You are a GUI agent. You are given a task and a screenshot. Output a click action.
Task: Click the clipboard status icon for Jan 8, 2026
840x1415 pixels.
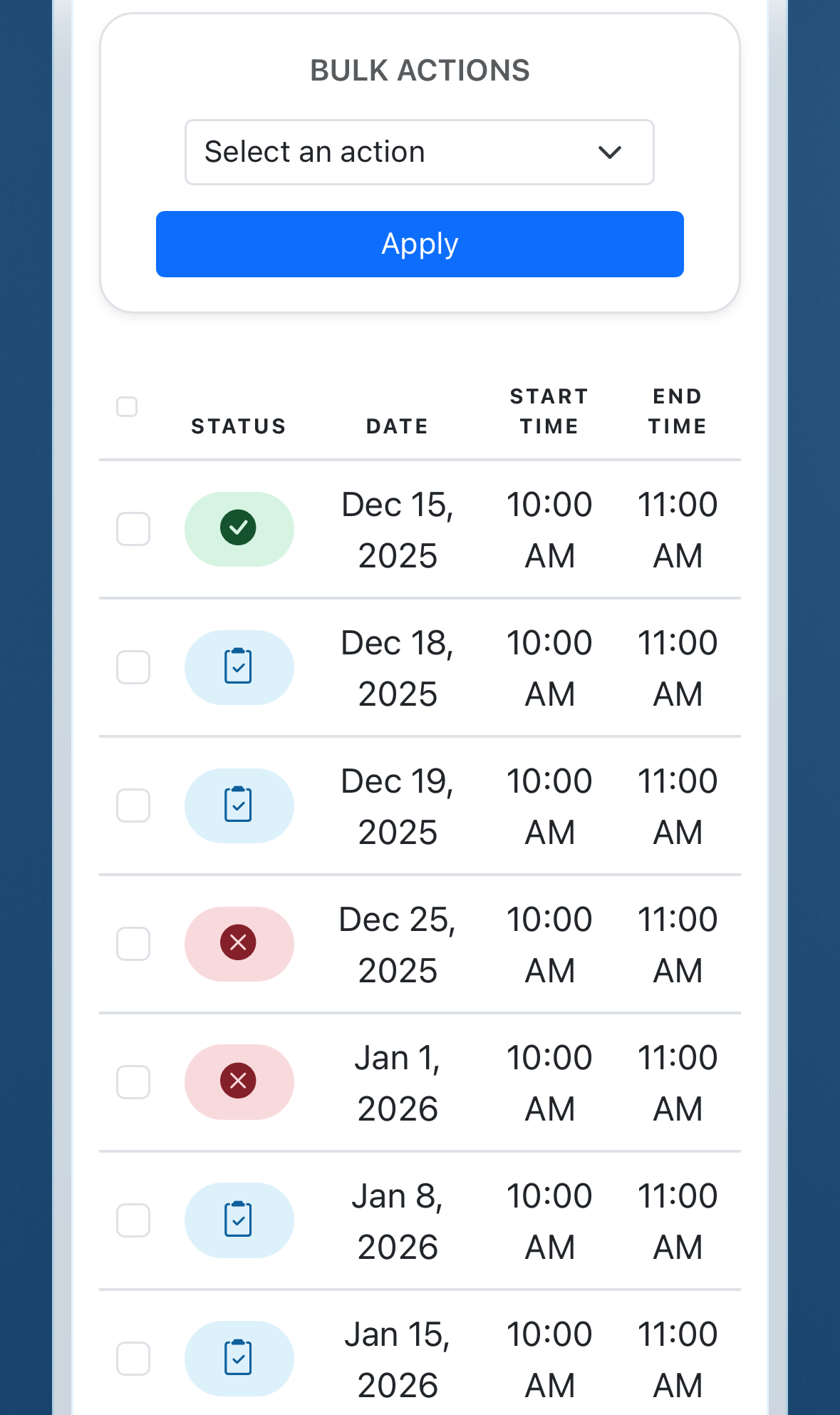click(239, 1220)
